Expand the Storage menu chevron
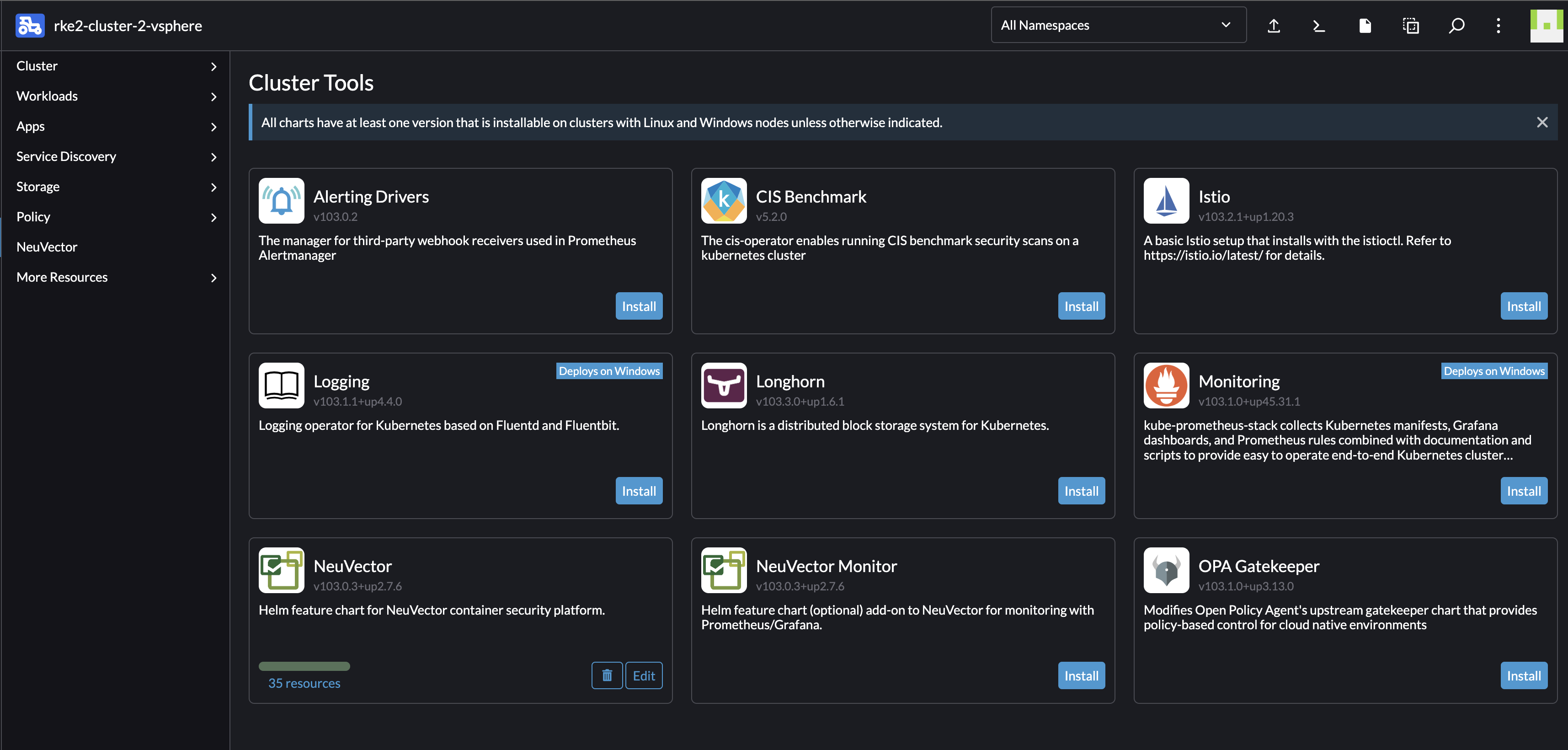Viewport: 1568px width, 750px height. pos(213,187)
